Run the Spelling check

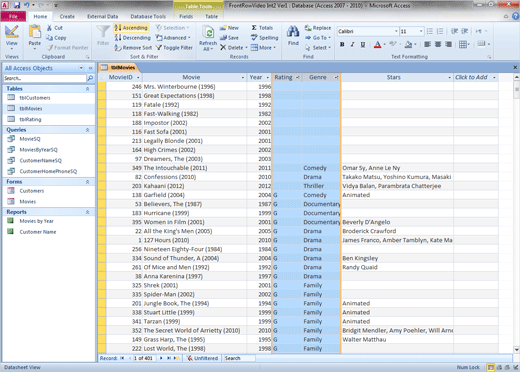(264, 38)
